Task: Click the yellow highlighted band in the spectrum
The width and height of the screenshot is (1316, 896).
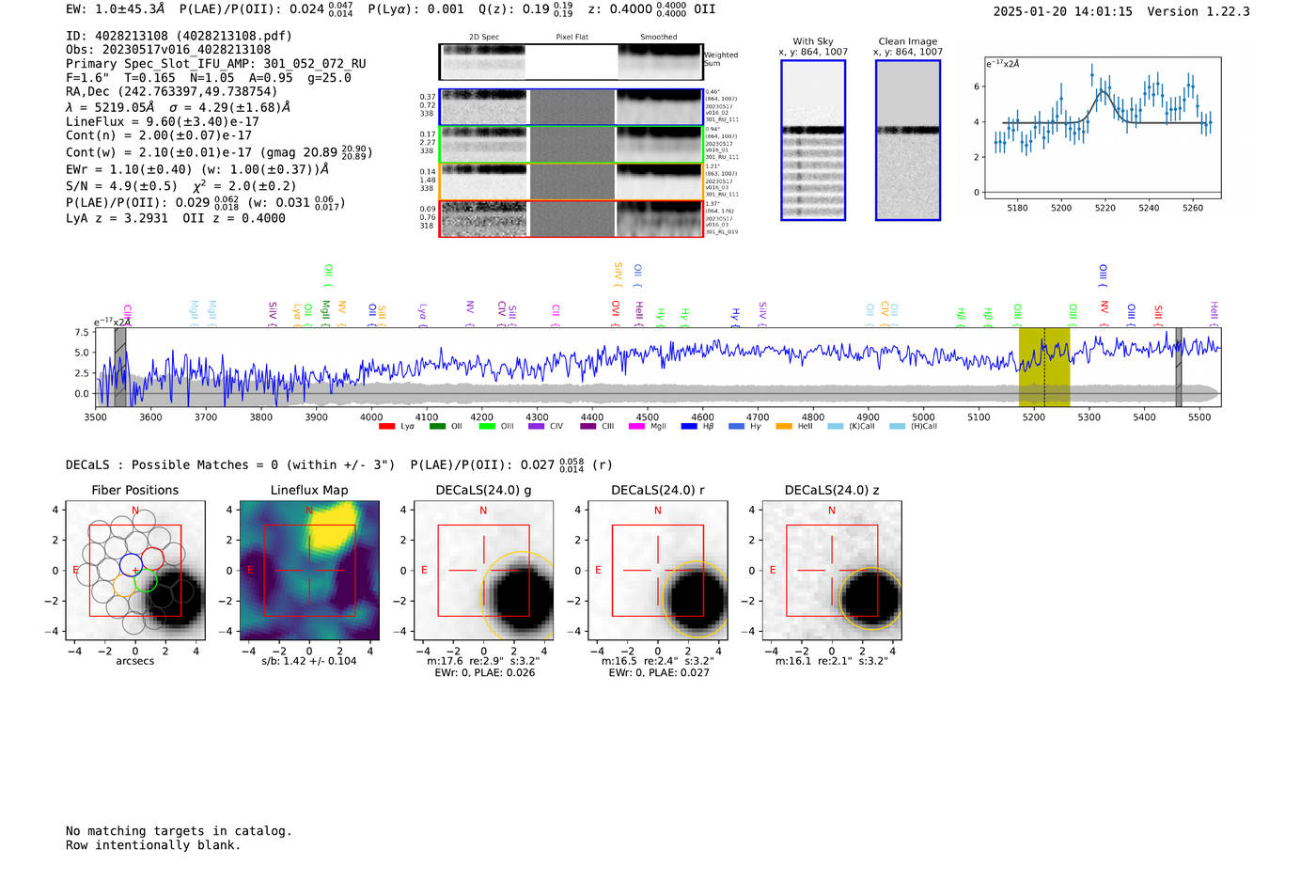Action: (x=1044, y=367)
